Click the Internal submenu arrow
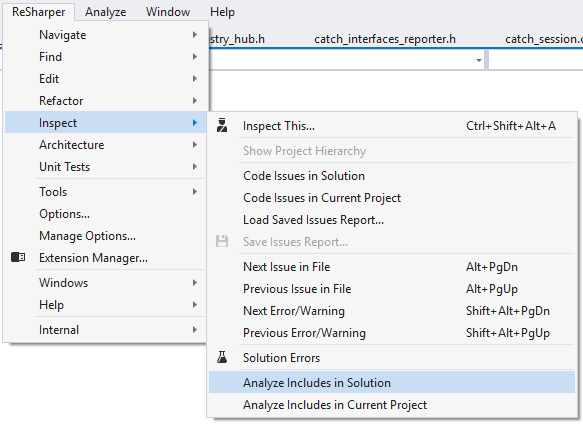The height and width of the screenshot is (424, 583). click(x=194, y=330)
